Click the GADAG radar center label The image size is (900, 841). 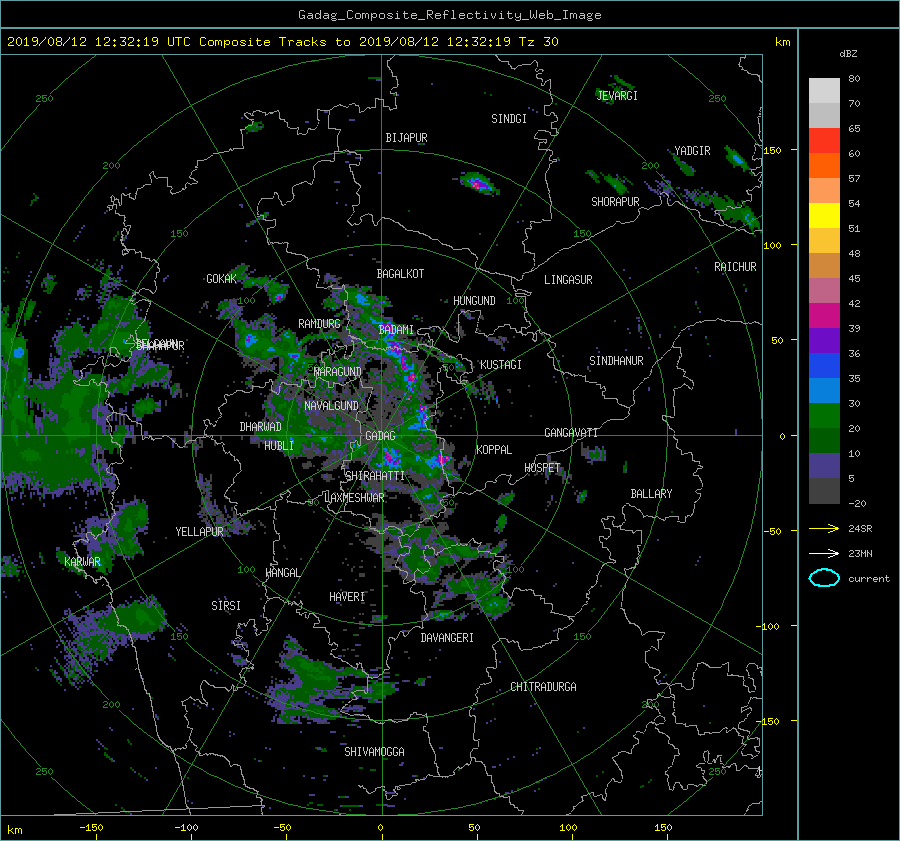[x=380, y=436]
